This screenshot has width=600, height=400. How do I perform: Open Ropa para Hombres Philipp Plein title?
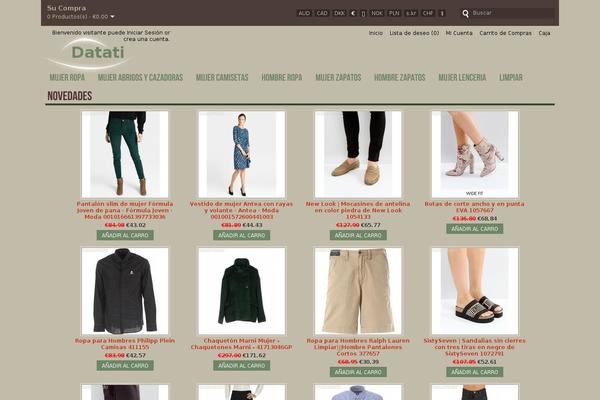coord(125,344)
